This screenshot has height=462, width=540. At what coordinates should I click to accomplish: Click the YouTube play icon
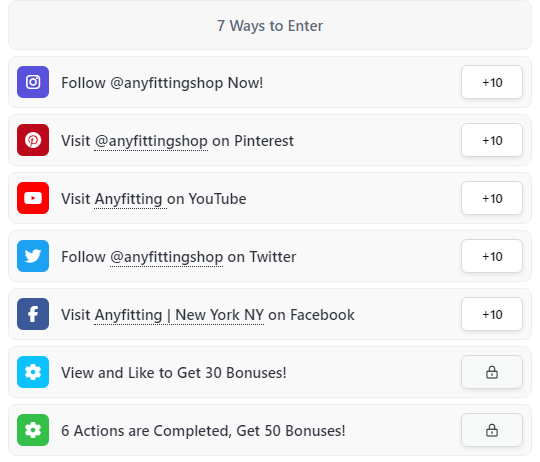click(33, 198)
